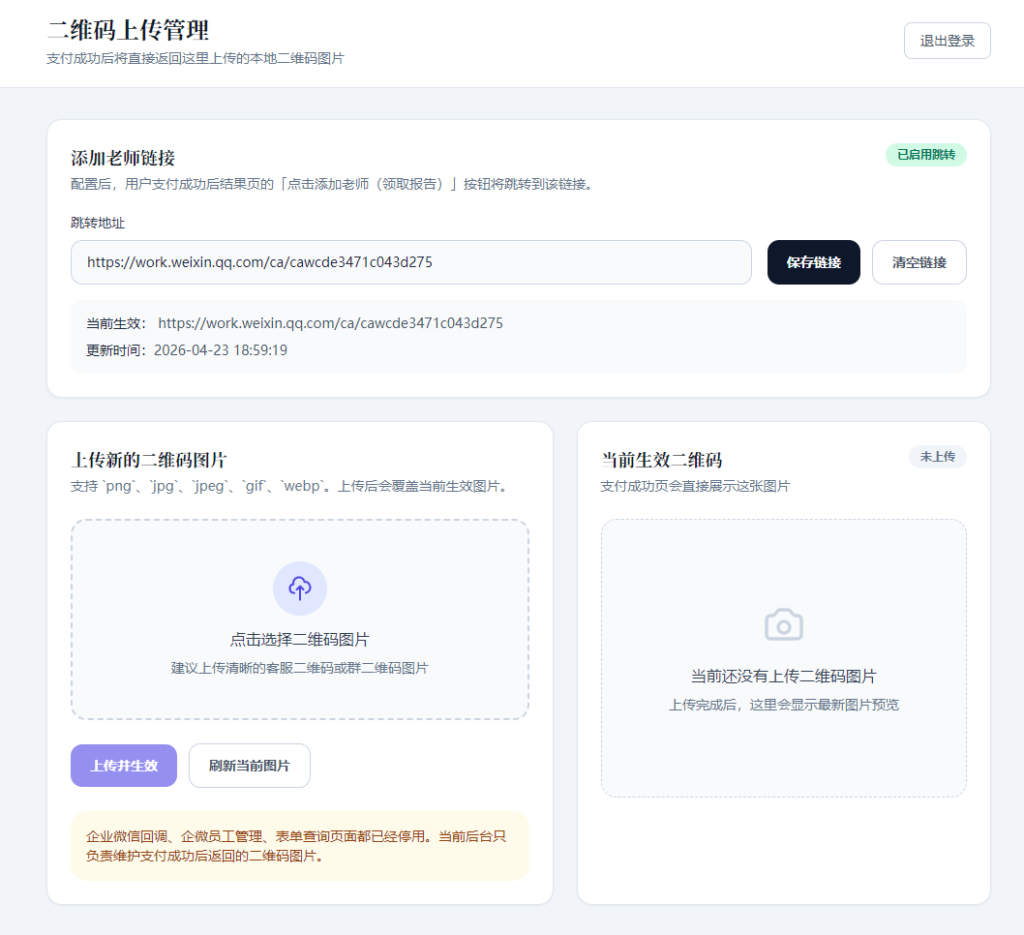1024x935 pixels.
Task: Clear the link using 清空链接
Action: pyautogui.click(x=918, y=262)
